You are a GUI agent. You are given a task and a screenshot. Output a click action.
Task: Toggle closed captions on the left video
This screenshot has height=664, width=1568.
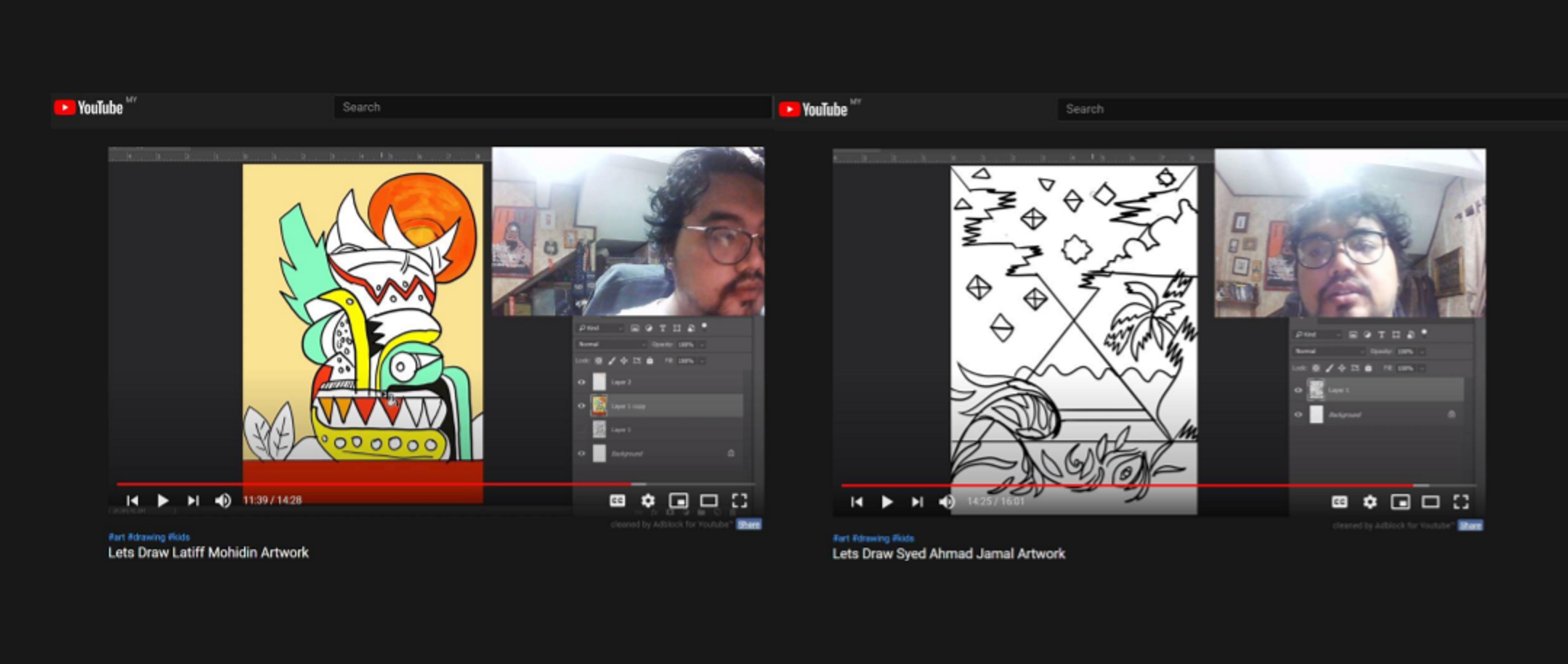pyautogui.click(x=617, y=501)
